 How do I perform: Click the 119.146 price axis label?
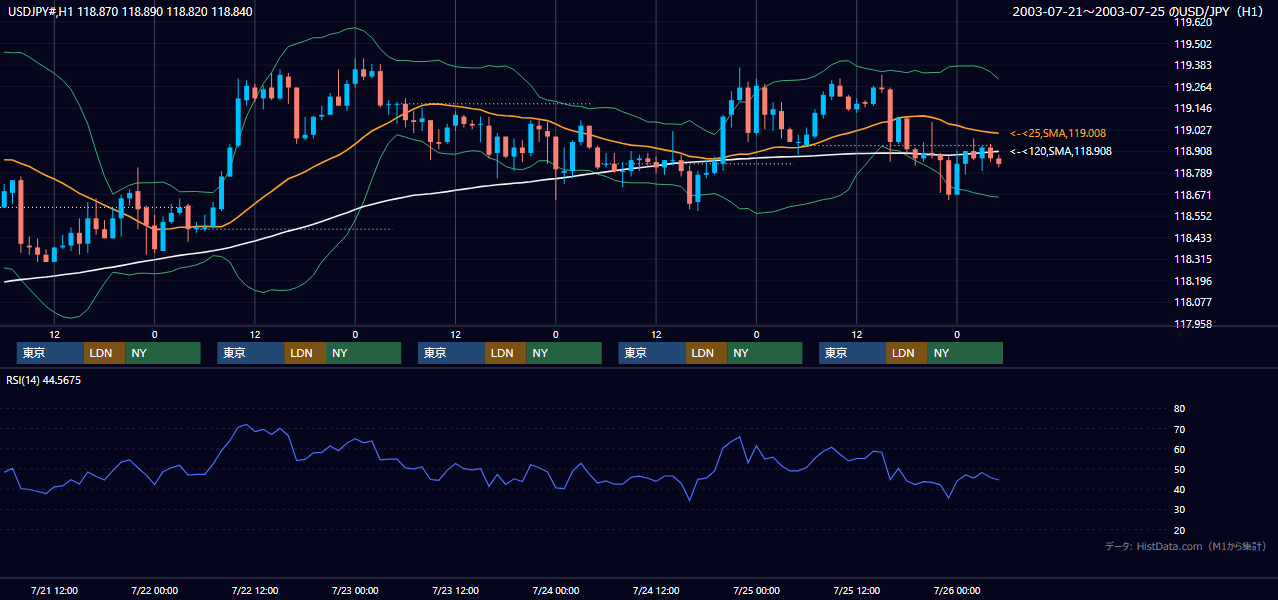(x=1193, y=108)
